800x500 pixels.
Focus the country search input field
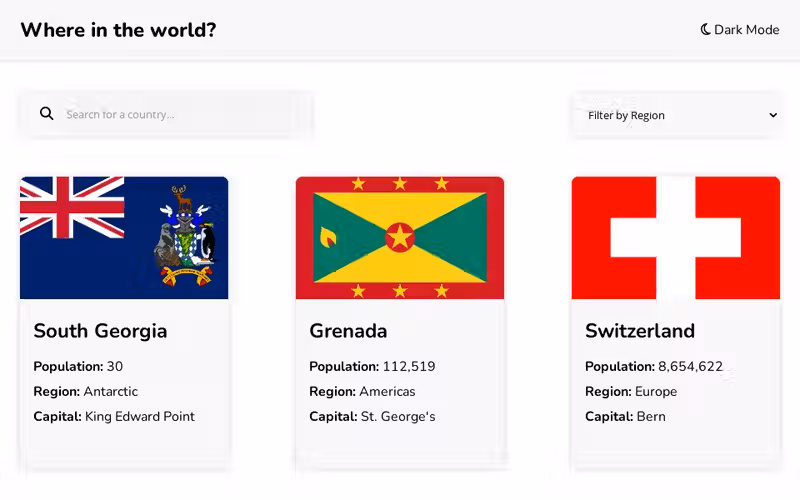[x=180, y=114]
